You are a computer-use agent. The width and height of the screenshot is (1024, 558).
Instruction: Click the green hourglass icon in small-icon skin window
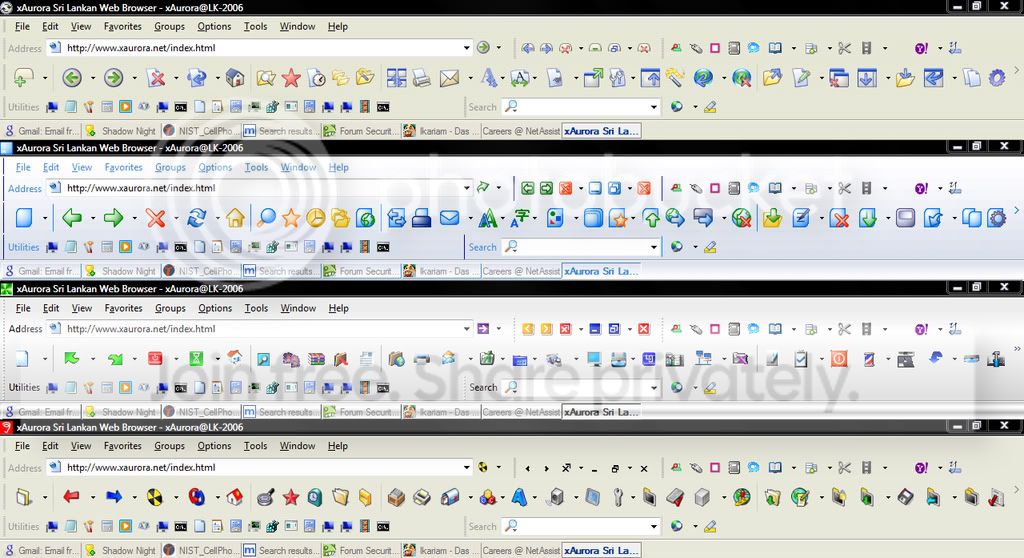click(x=197, y=358)
